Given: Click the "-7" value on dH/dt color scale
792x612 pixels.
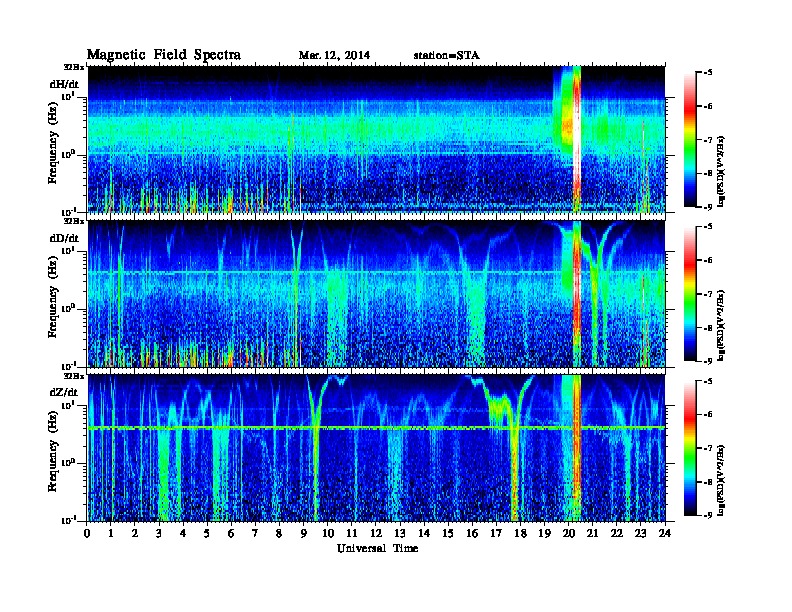Looking at the screenshot, I should pyautogui.click(x=708, y=140).
